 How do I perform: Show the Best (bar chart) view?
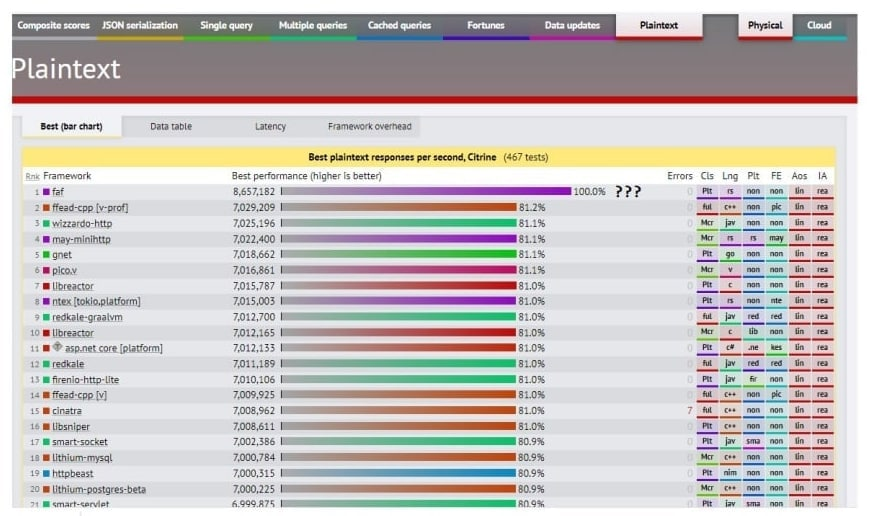point(71,126)
